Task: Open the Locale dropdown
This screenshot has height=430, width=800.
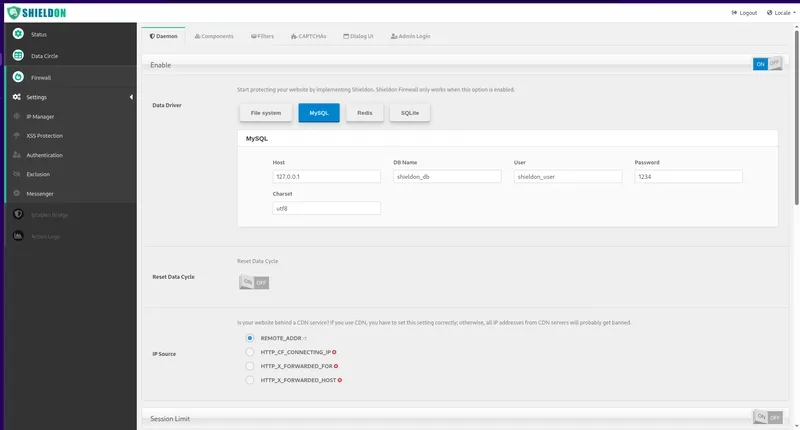Action: (x=781, y=13)
